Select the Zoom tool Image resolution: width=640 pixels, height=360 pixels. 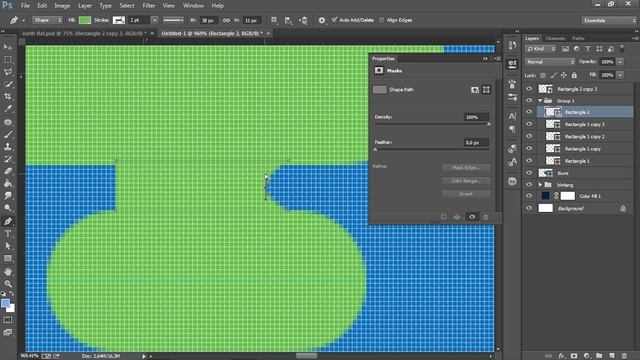[x=8, y=284]
